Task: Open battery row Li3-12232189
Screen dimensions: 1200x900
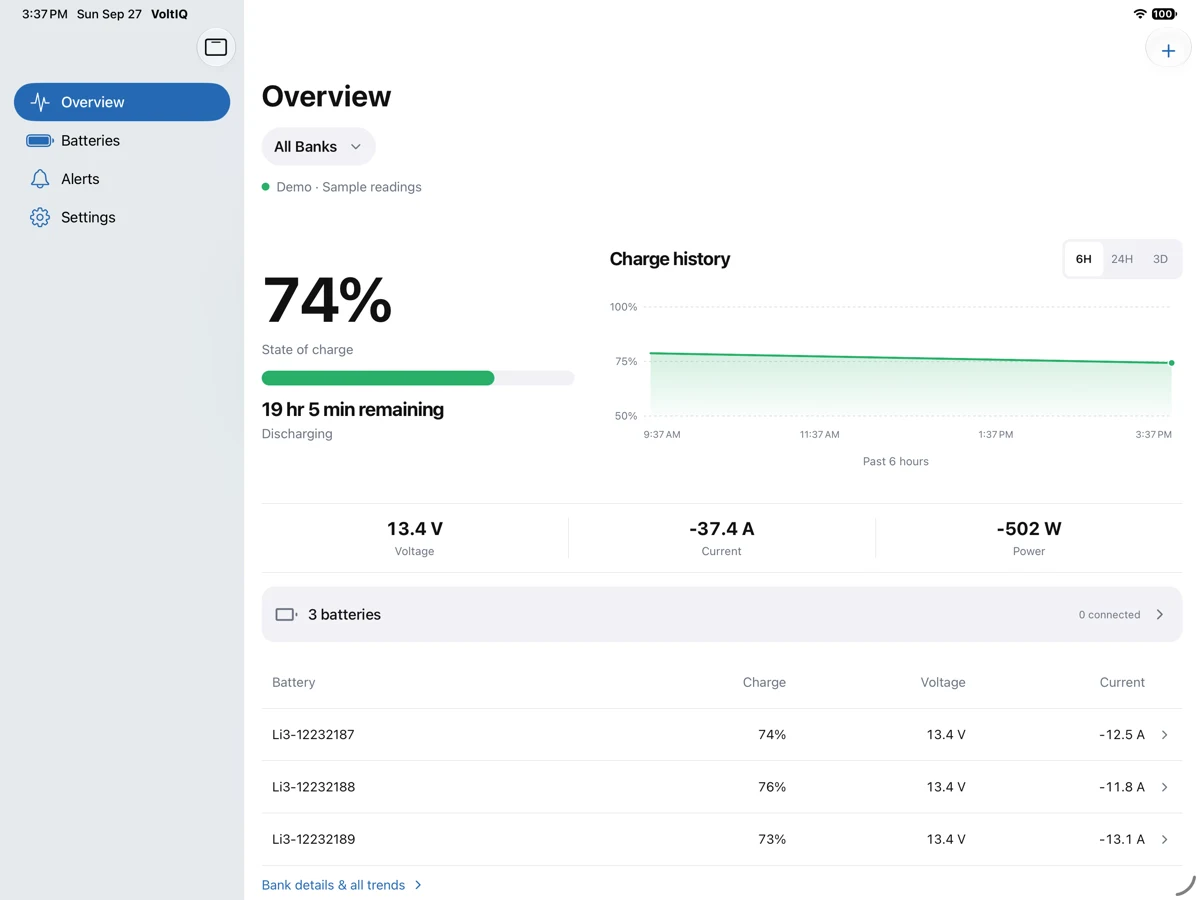Action: 721,839
